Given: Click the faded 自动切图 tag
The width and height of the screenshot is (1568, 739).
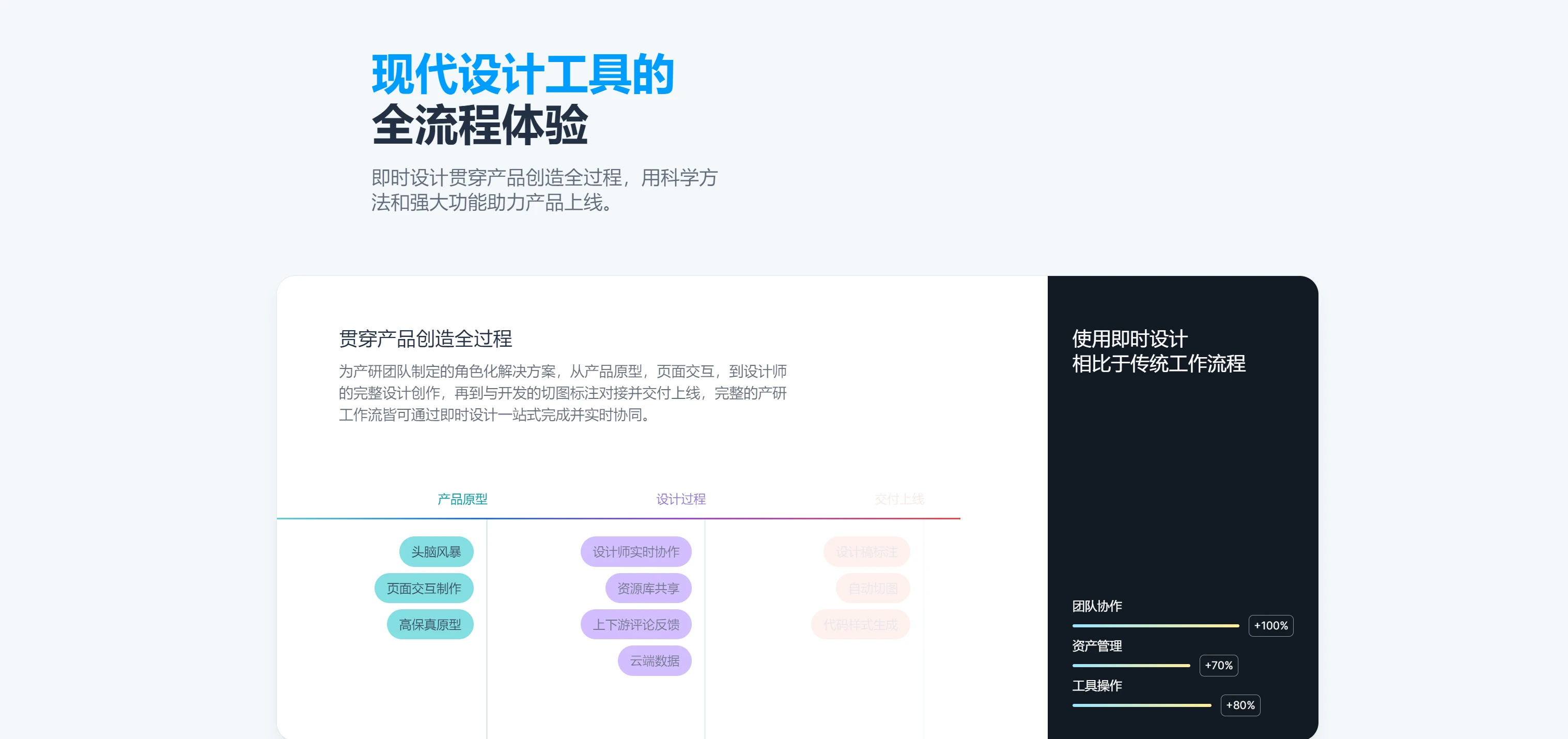Looking at the screenshot, I should coord(873,588).
